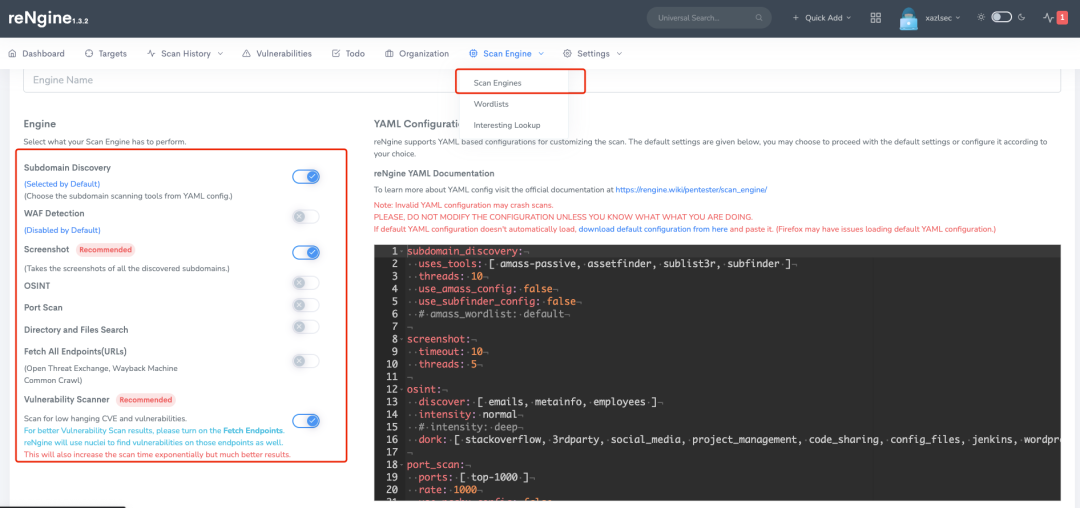The height and width of the screenshot is (508, 1080).
Task: Click the Todo checkbox icon
Action: pos(336,54)
